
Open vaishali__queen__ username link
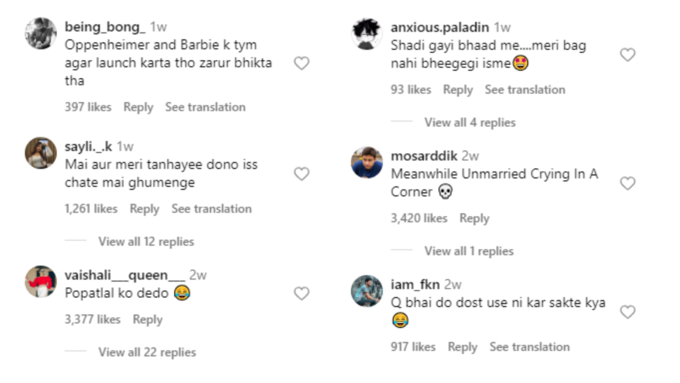tap(125, 275)
